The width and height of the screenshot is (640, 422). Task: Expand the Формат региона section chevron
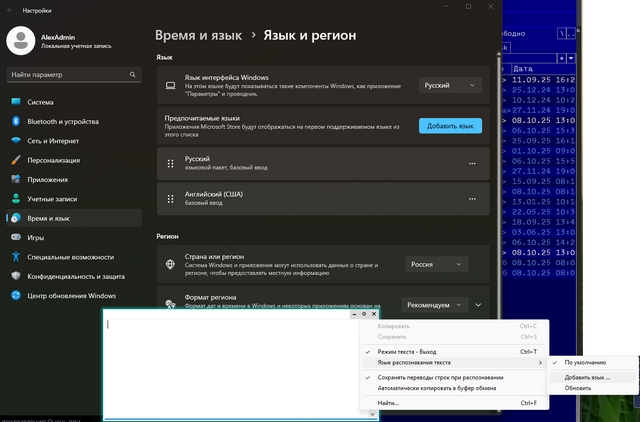[x=479, y=304]
